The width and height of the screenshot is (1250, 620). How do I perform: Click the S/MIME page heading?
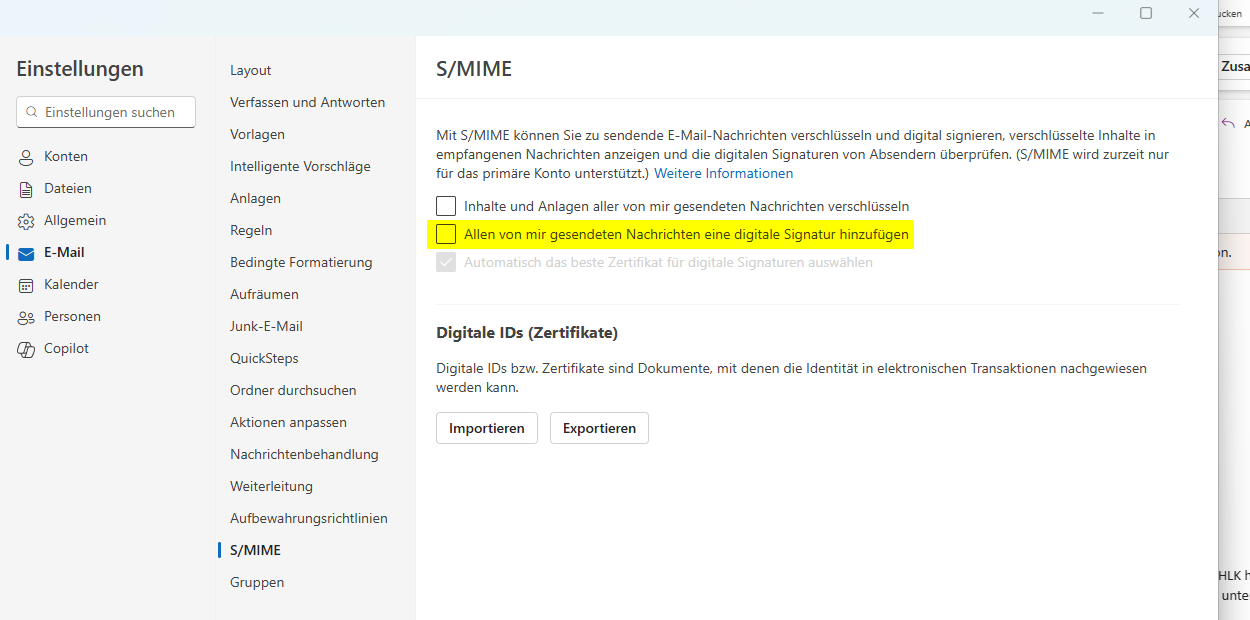coord(474,69)
